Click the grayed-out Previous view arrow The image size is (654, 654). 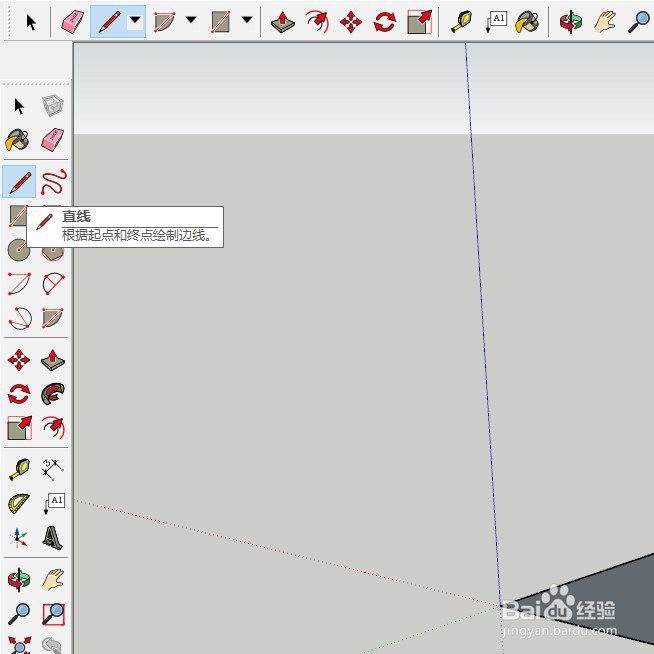click(x=53, y=645)
